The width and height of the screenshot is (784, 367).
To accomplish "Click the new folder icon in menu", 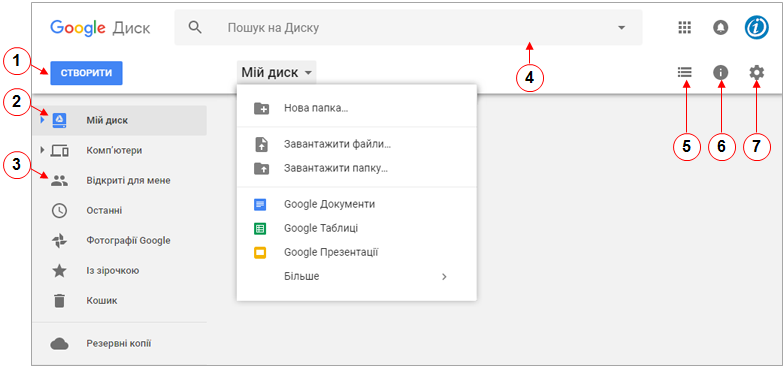I will click(261, 108).
